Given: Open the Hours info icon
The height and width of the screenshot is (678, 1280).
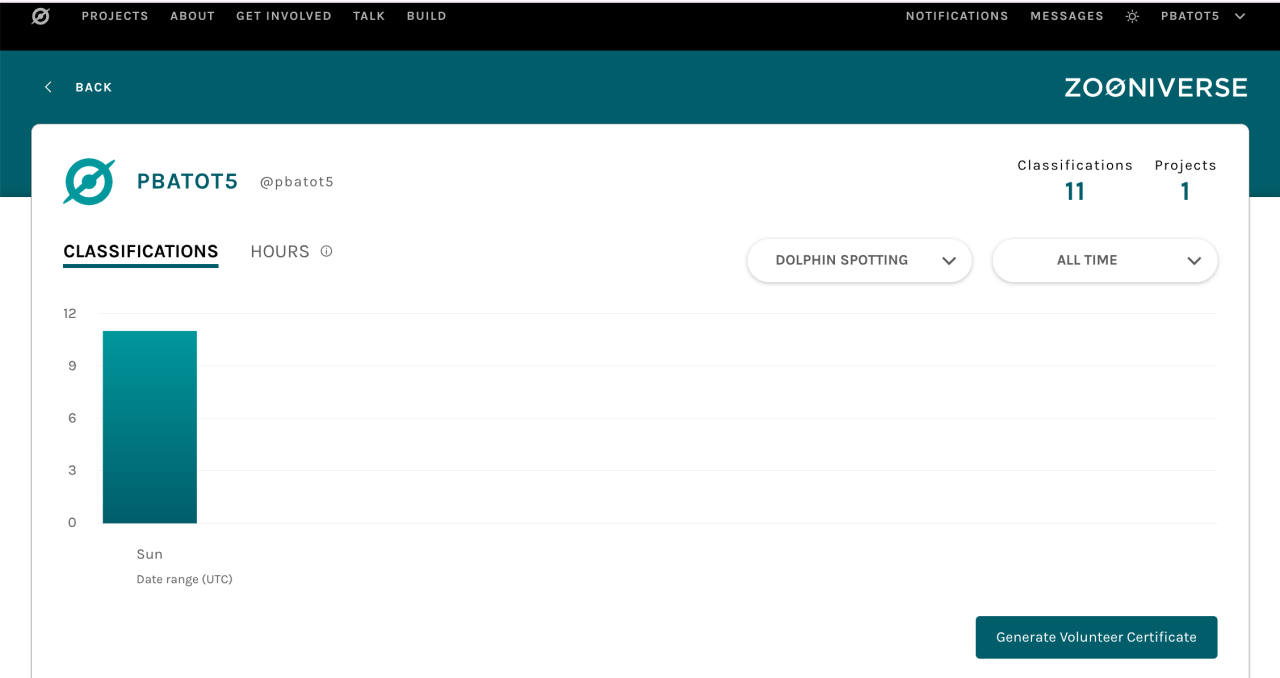Looking at the screenshot, I should click(326, 251).
